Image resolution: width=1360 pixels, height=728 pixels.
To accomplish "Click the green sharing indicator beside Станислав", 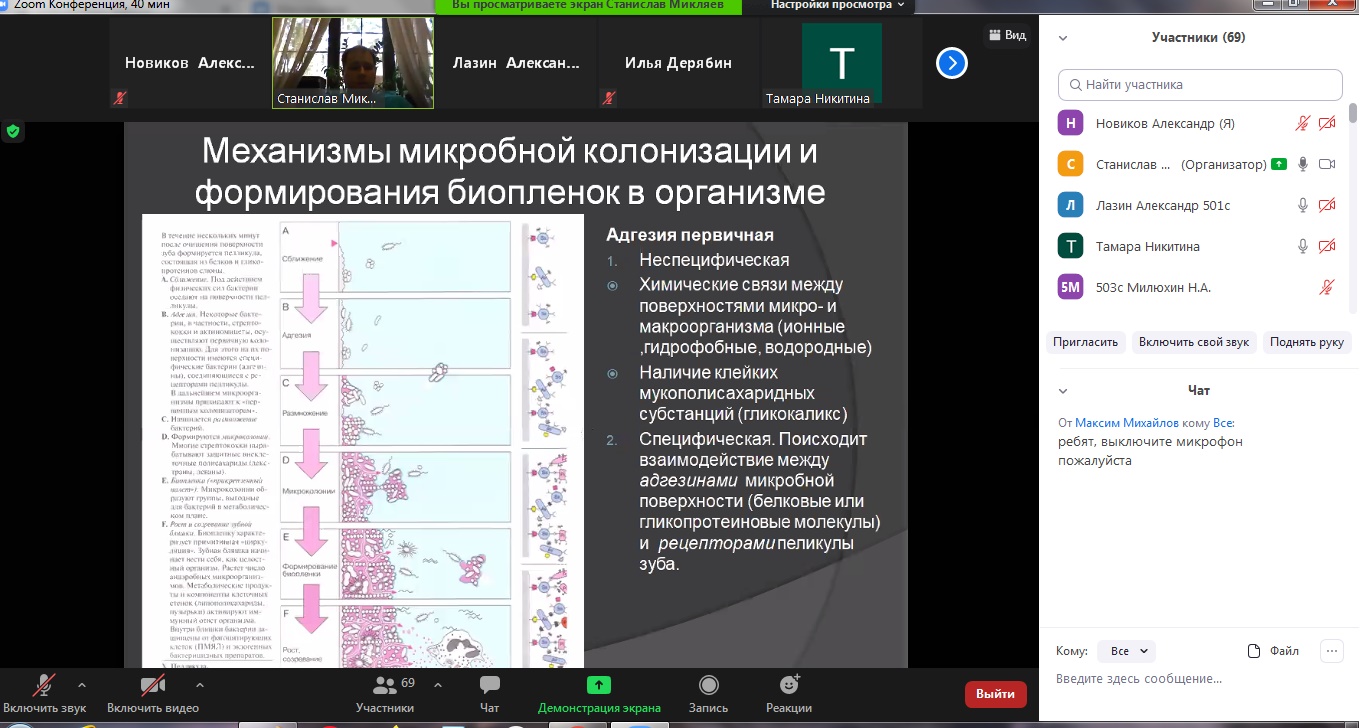I will click(1278, 164).
